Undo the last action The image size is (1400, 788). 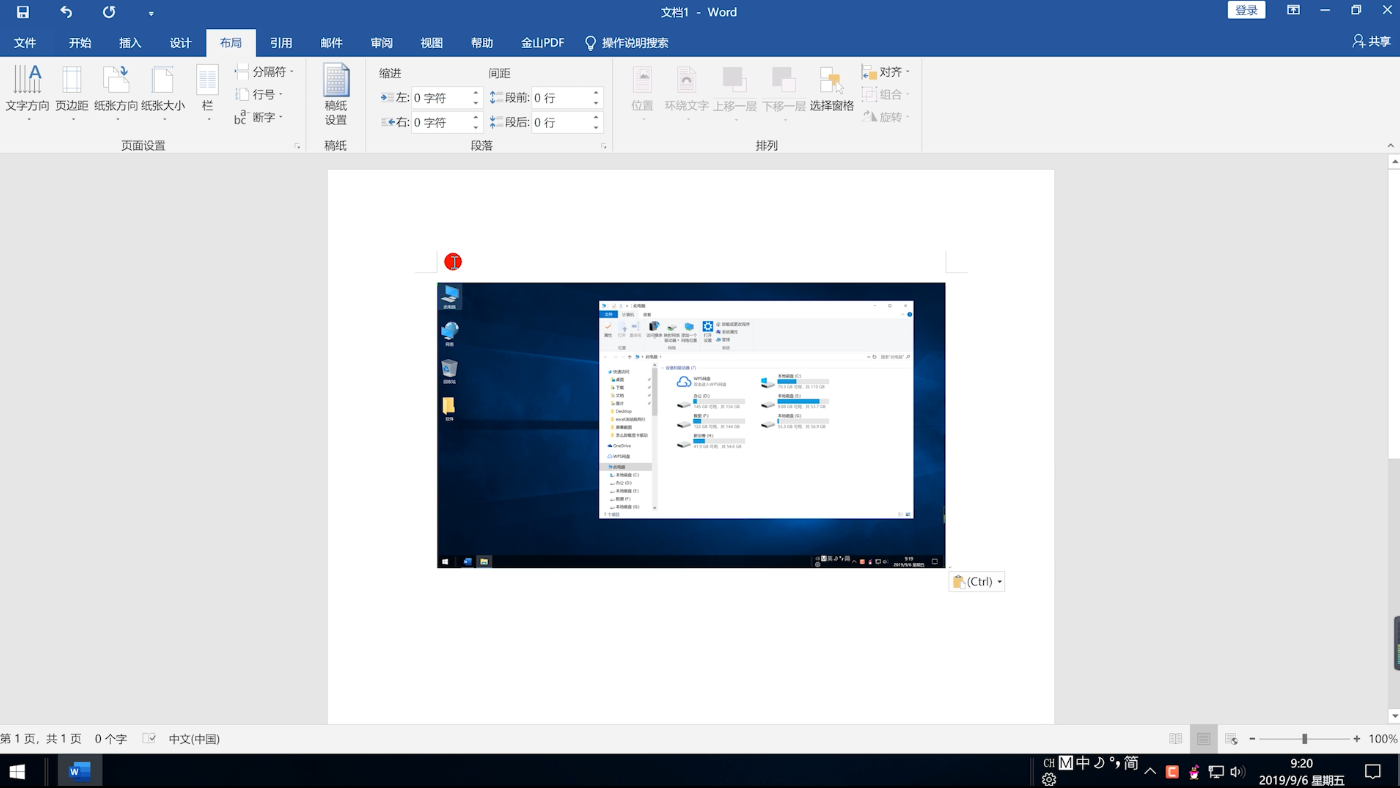(66, 12)
